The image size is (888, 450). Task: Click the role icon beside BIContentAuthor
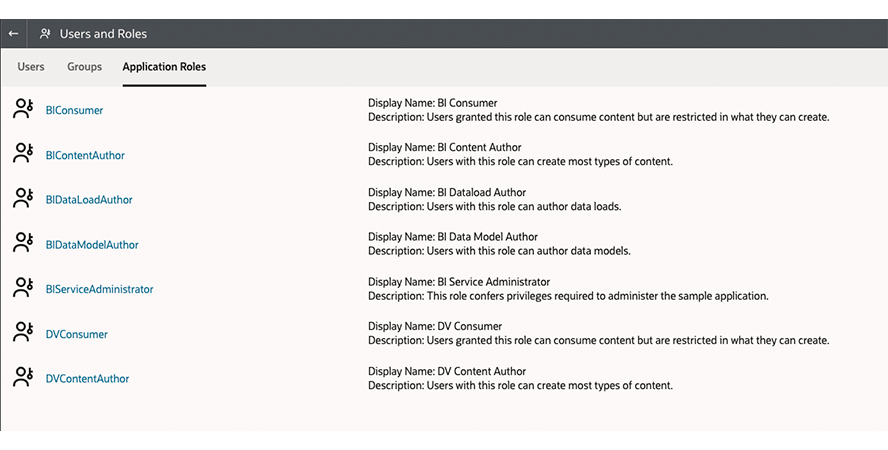tap(23, 154)
